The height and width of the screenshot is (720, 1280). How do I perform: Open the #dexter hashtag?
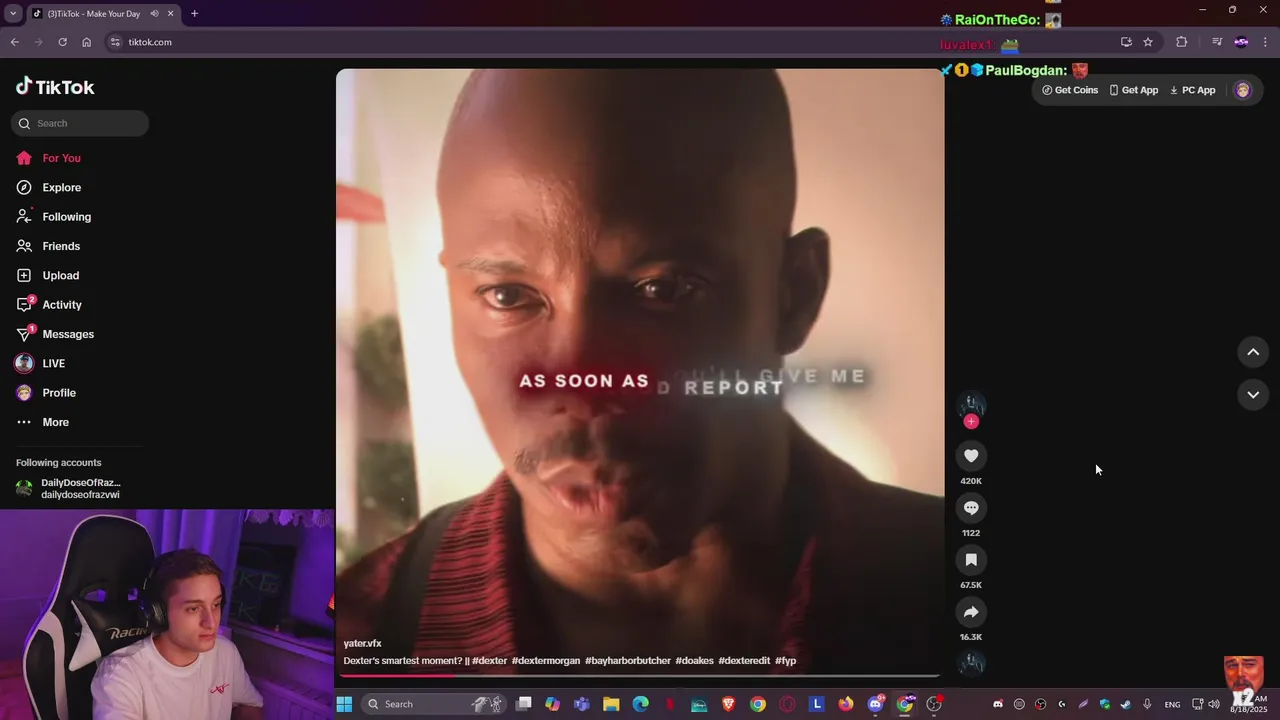(489, 661)
